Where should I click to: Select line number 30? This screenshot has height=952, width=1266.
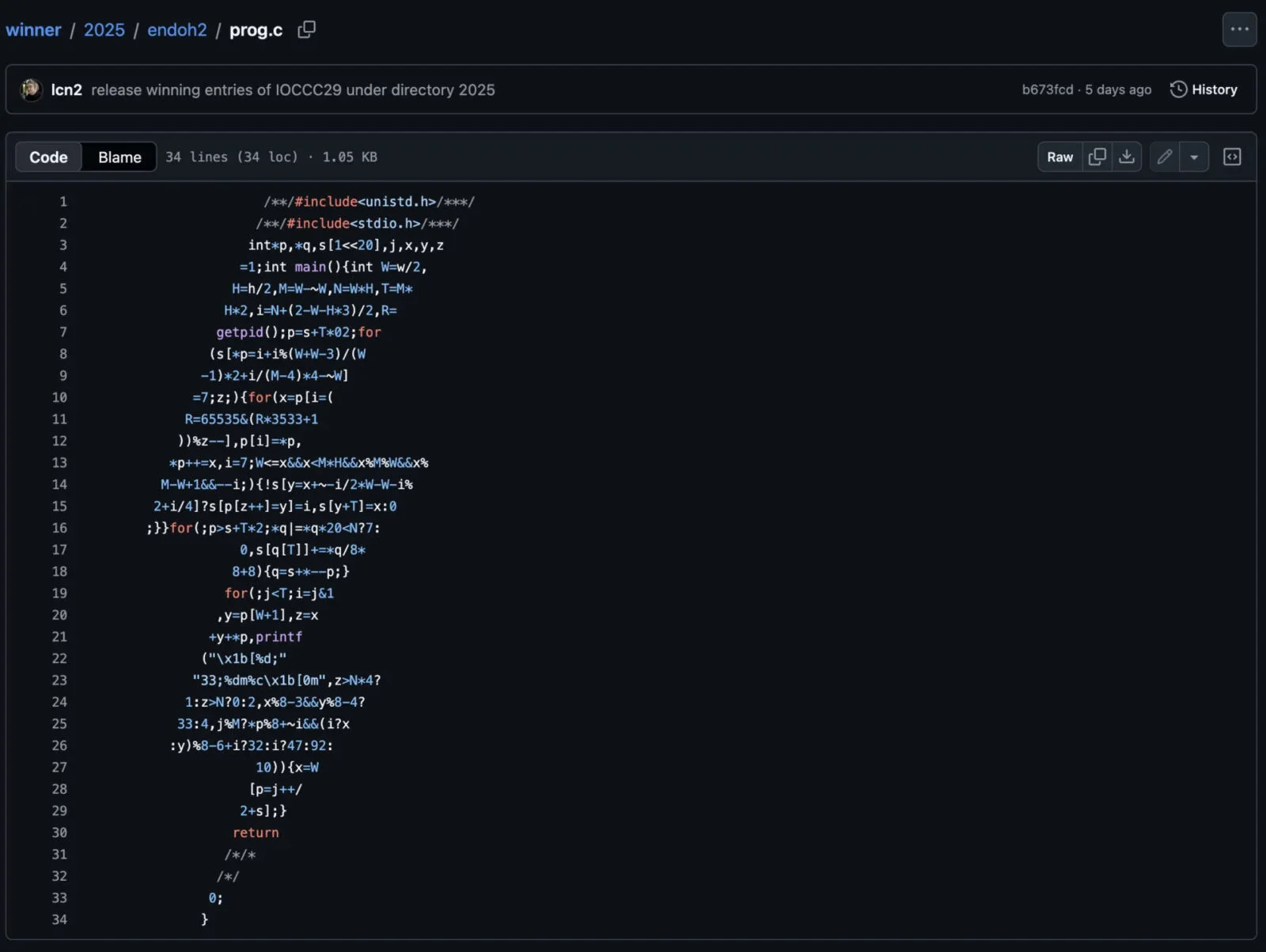59,833
